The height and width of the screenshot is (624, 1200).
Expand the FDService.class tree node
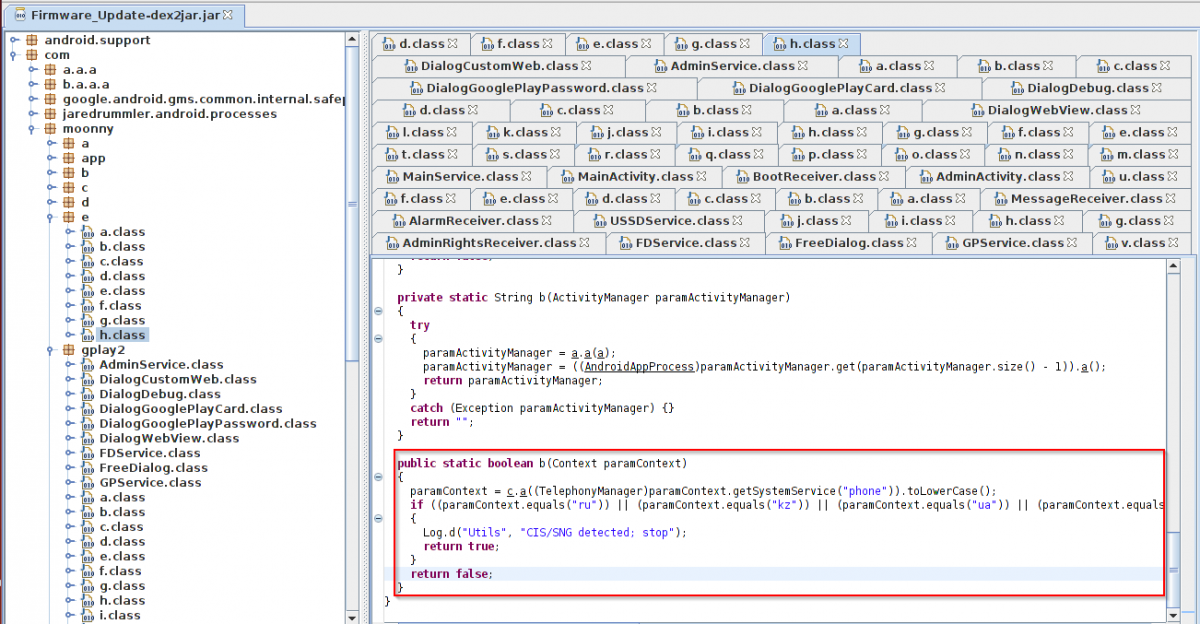coord(69,453)
